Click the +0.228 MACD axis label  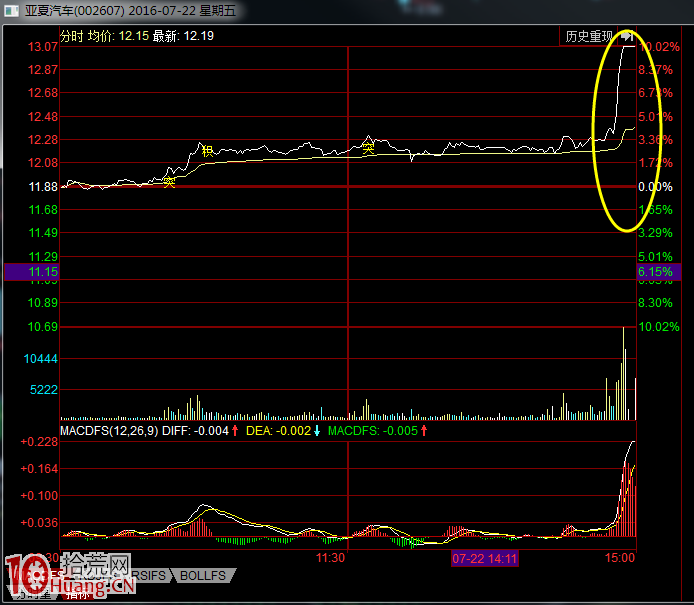[39, 442]
